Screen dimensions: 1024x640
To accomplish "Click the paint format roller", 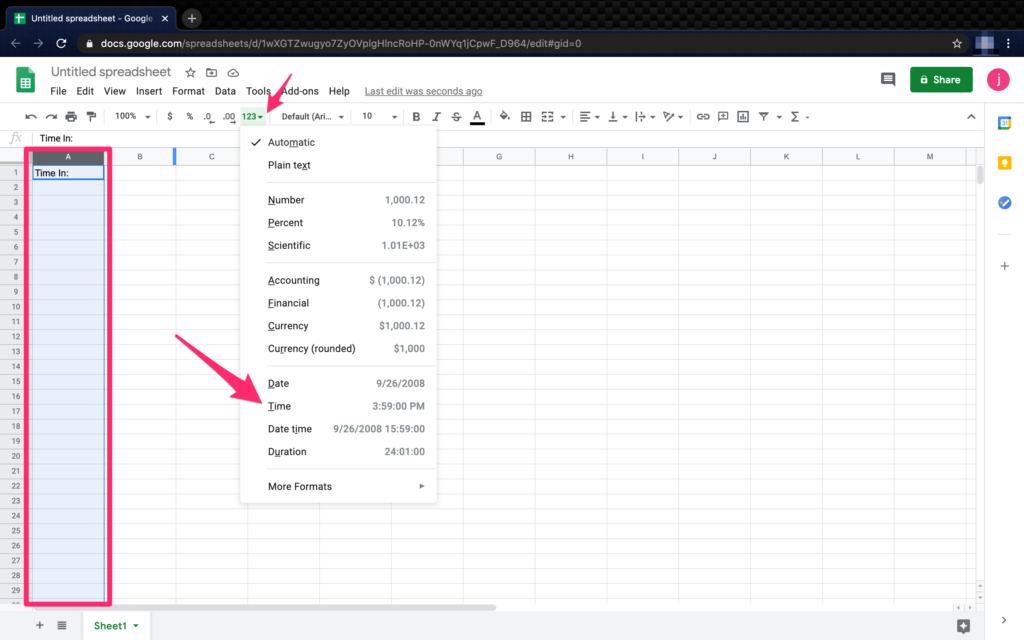I will click(91, 117).
